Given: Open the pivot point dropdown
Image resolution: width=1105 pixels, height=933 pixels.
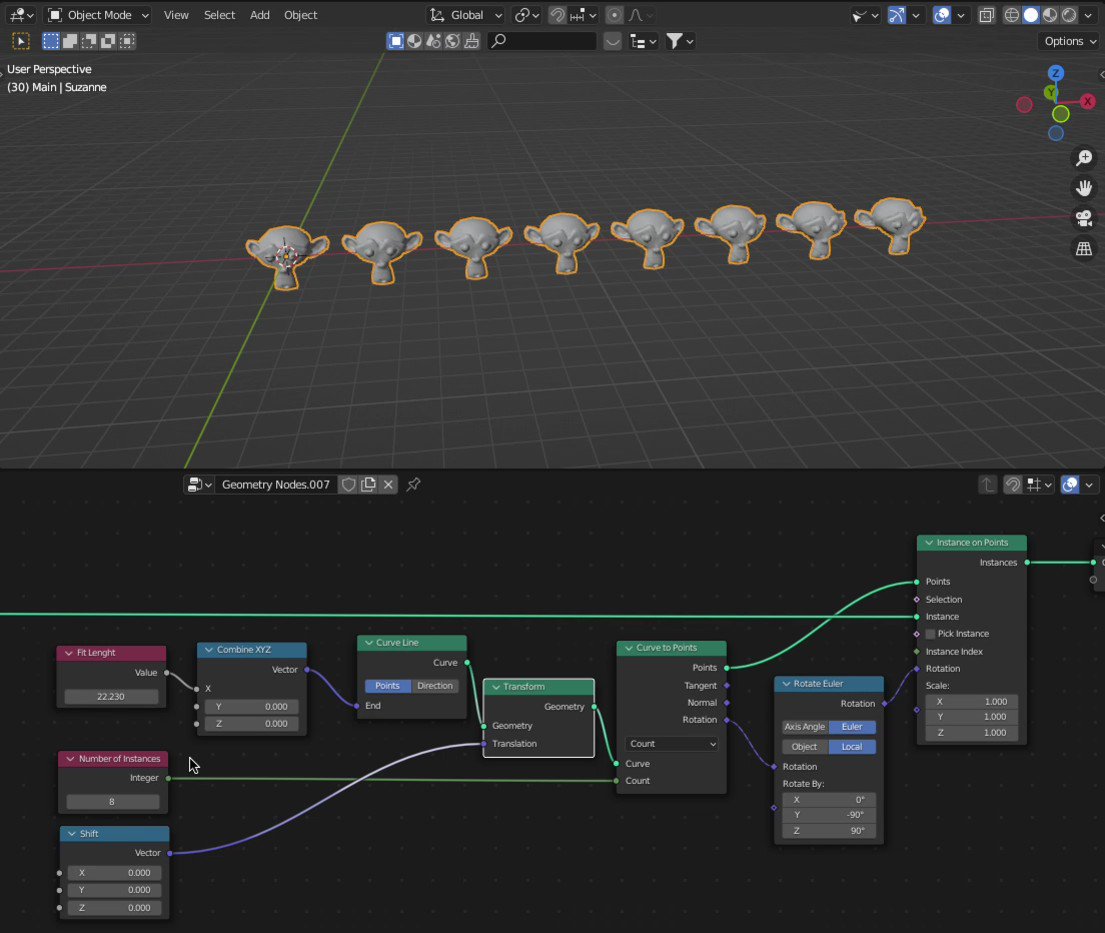Looking at the screenshot, I should tap(526, 15).
